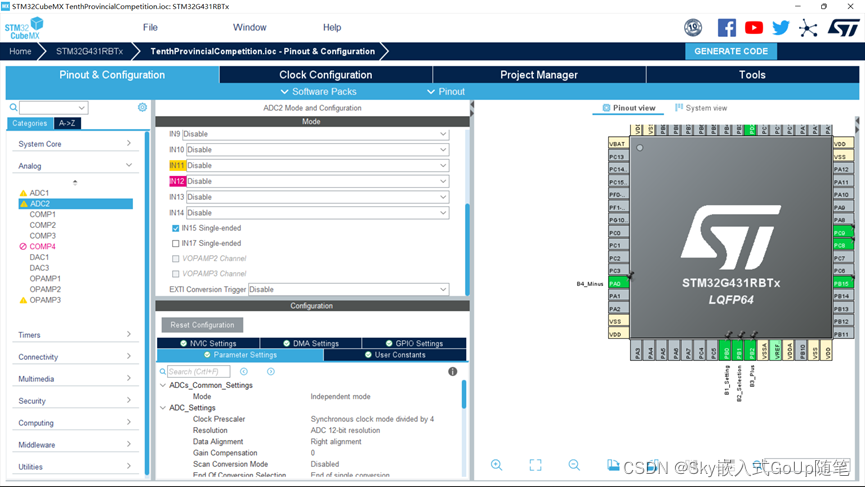Zoom out of the pinout view

coord(574,465)
